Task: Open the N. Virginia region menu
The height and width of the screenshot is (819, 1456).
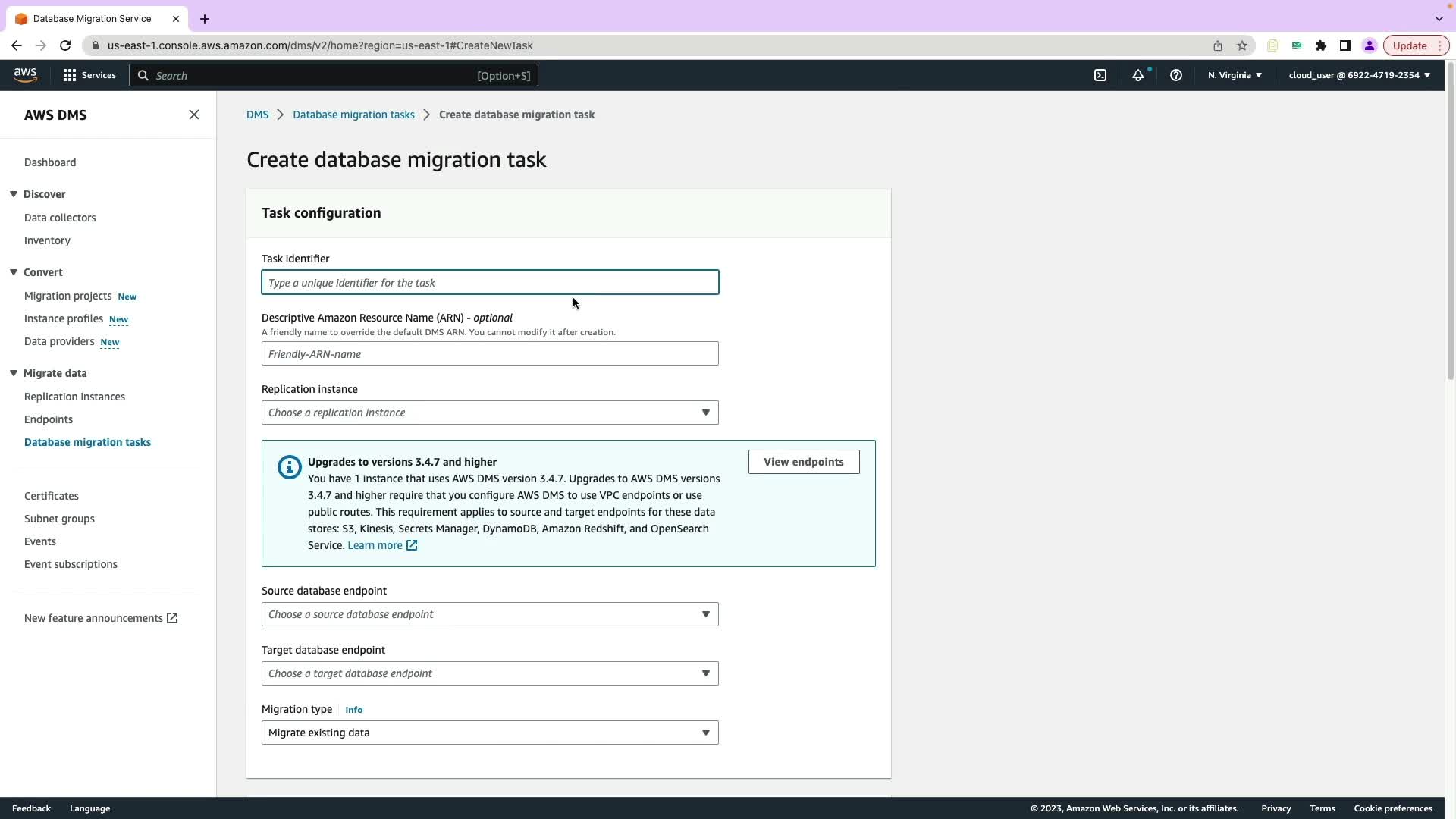Action: (x=1235, y=75)
